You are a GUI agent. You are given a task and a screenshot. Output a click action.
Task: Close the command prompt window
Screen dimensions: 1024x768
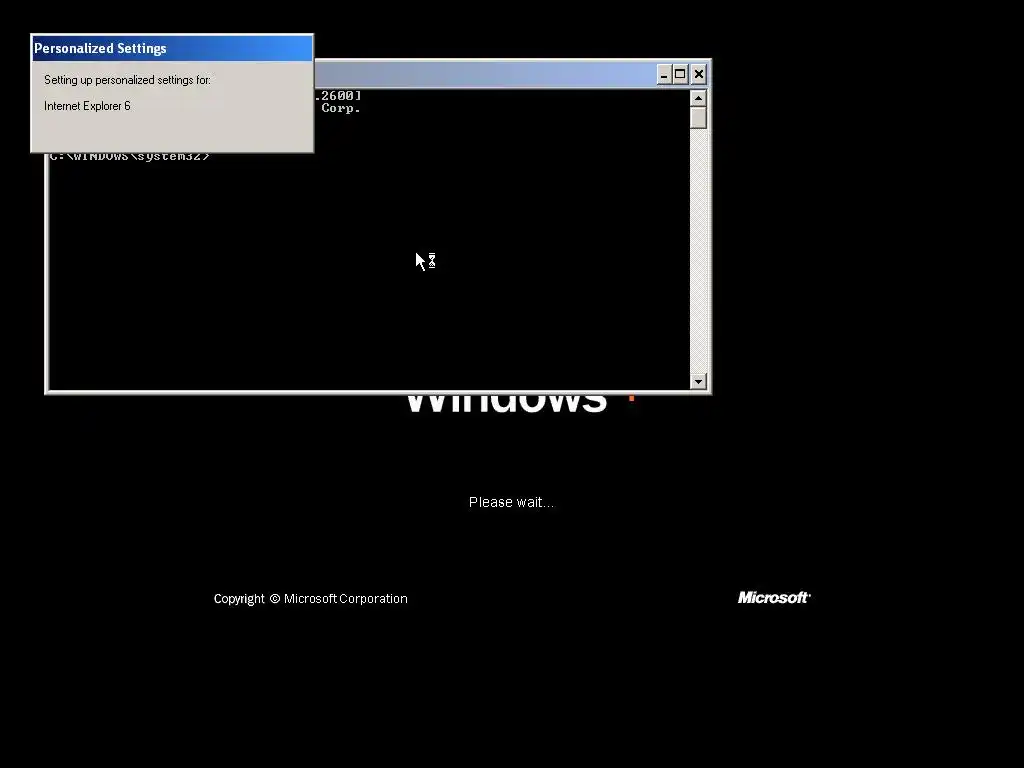698,74
